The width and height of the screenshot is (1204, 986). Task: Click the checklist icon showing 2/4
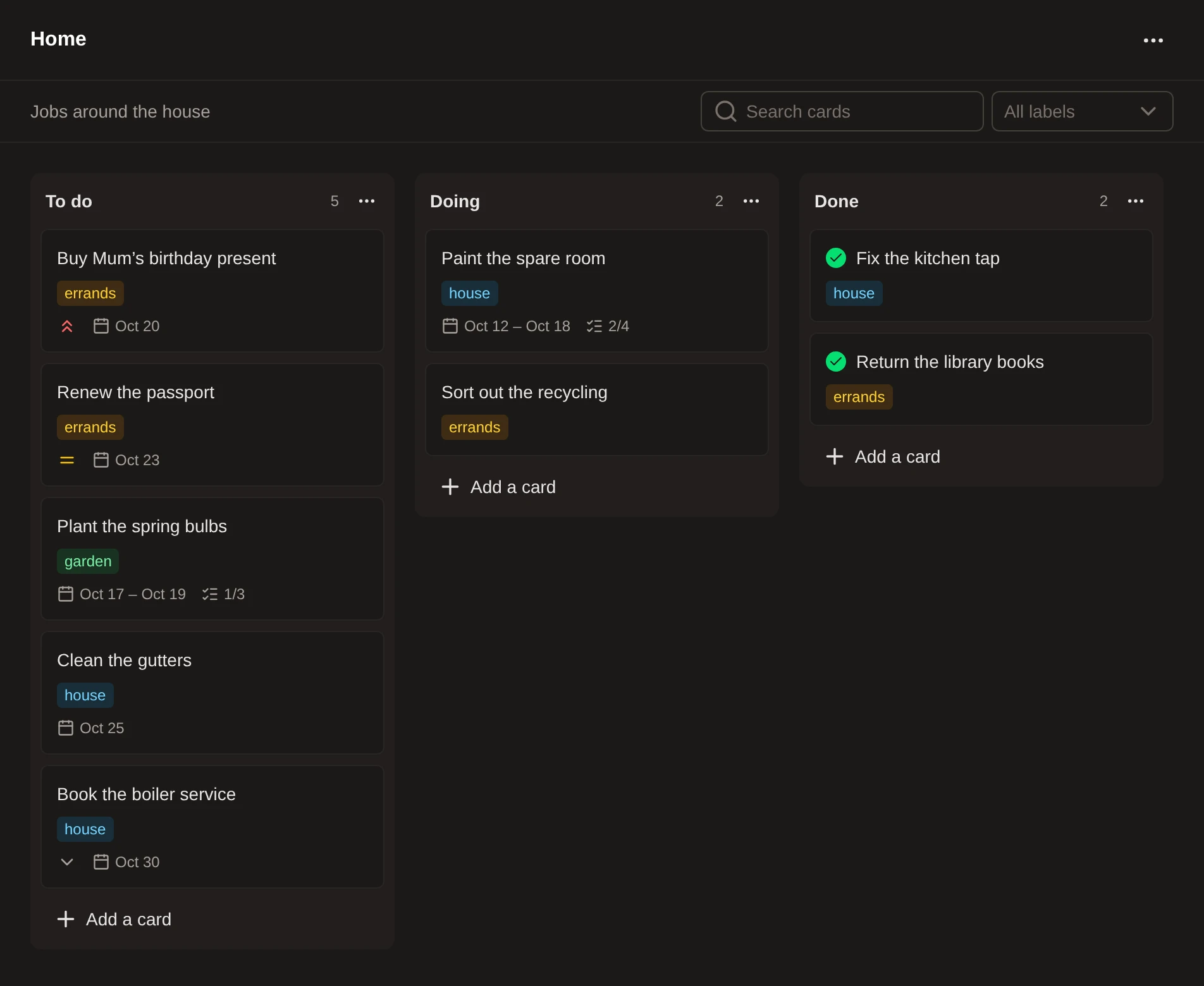pyautogui.click(x=594, y=326)
